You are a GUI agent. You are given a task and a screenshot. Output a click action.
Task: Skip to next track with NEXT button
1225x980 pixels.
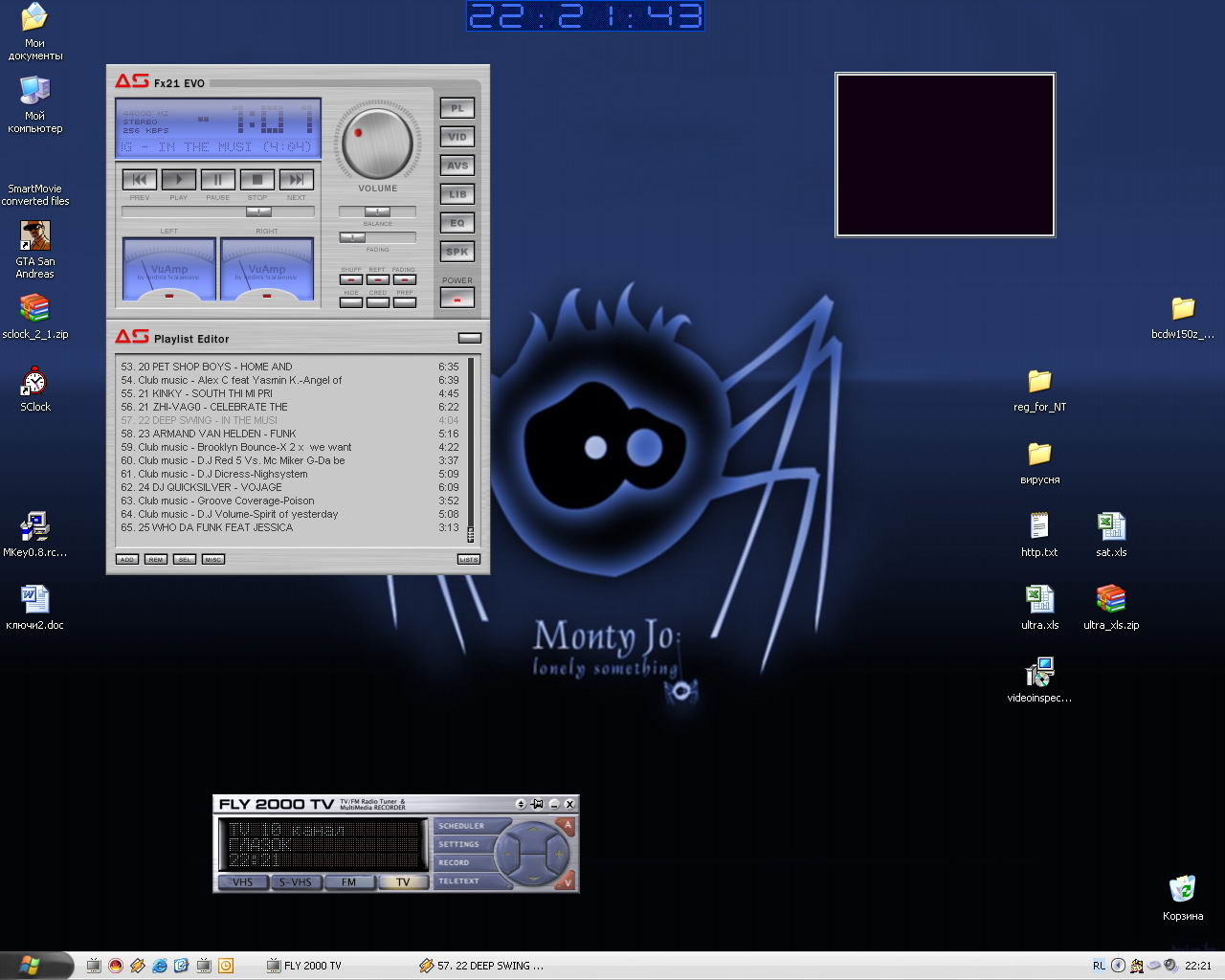click(297, 179)
